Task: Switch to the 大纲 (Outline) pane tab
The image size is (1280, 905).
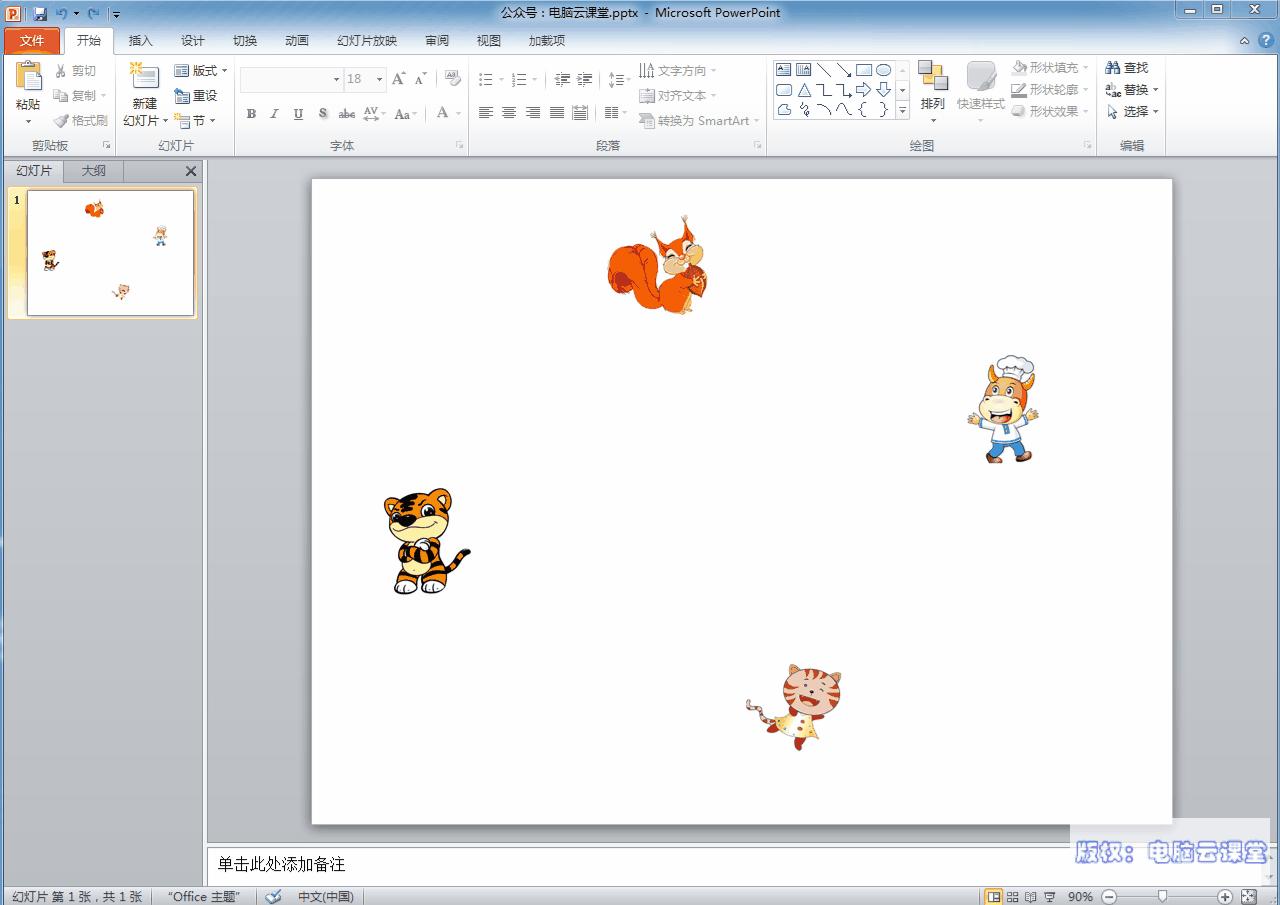Action: tap(94, 171)
